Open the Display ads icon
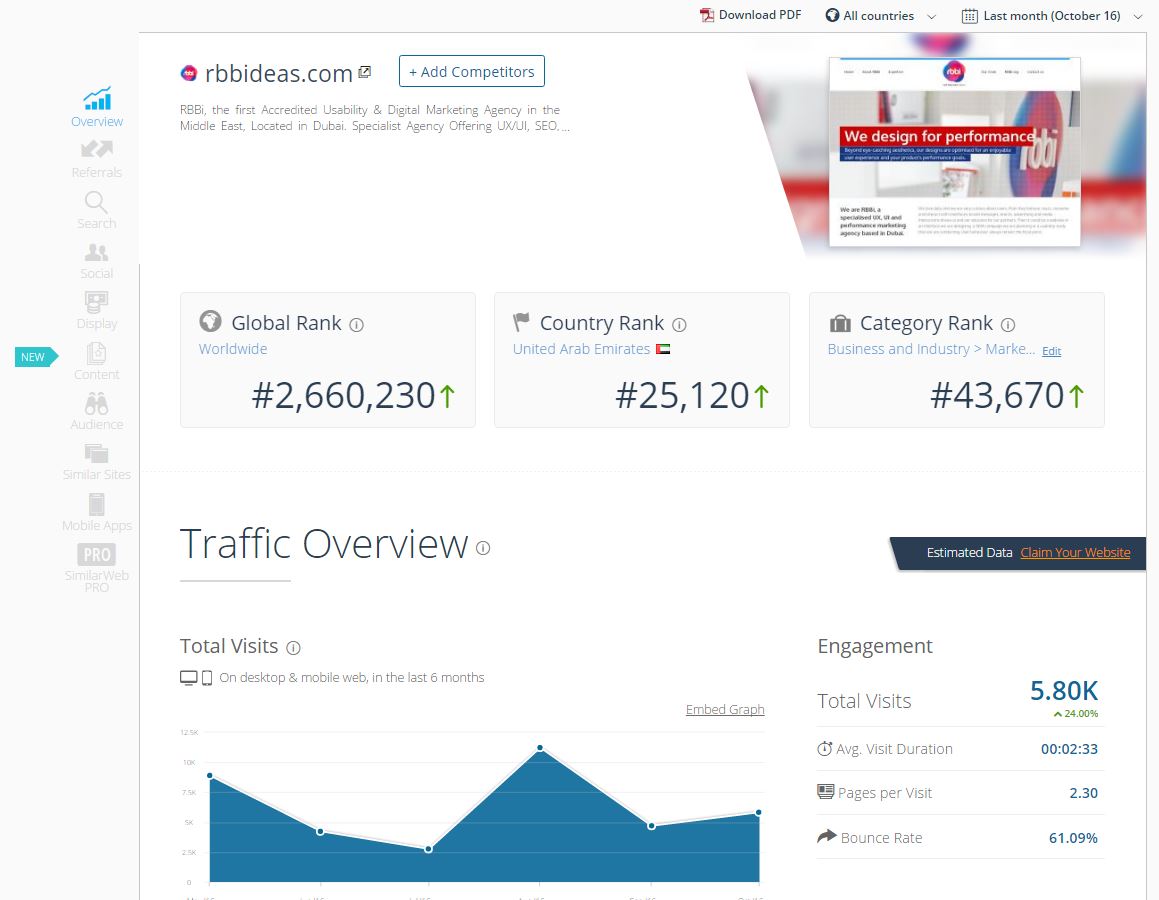 [x=96, y=301]
